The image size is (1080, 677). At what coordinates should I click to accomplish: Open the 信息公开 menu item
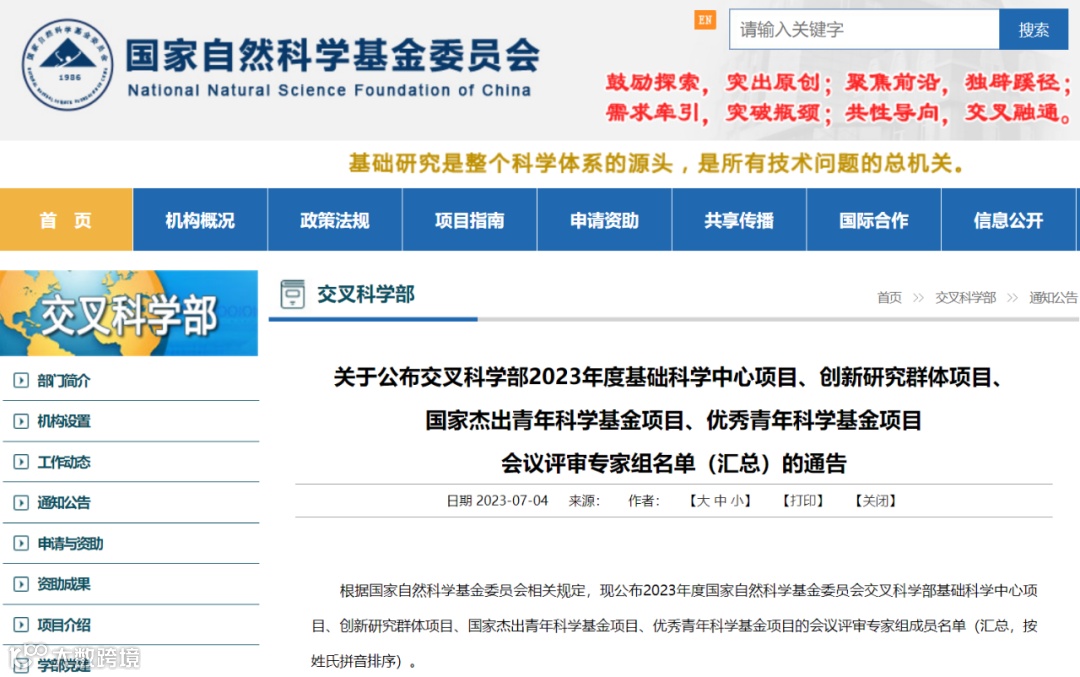1008,220
